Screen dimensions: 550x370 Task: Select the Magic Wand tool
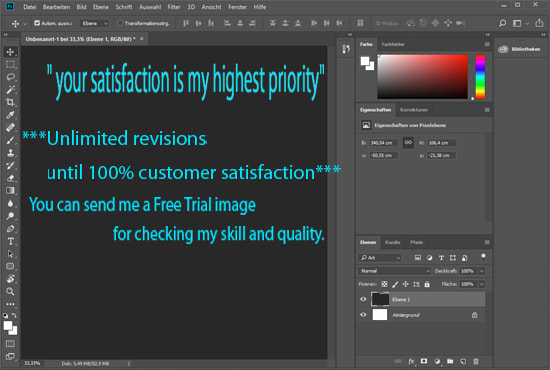[x=10, y=89]
